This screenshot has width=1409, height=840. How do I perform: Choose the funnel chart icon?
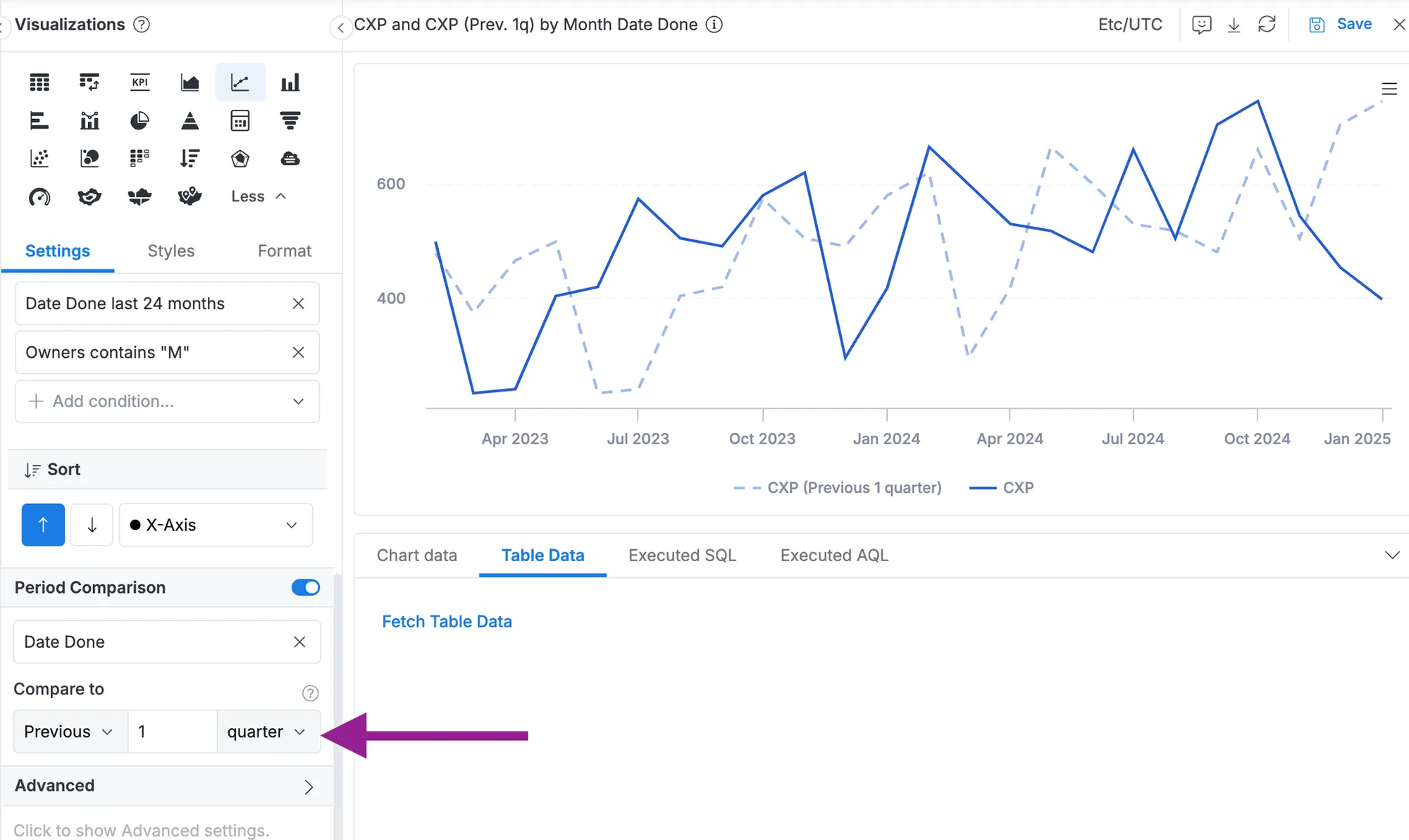[290, 120]
